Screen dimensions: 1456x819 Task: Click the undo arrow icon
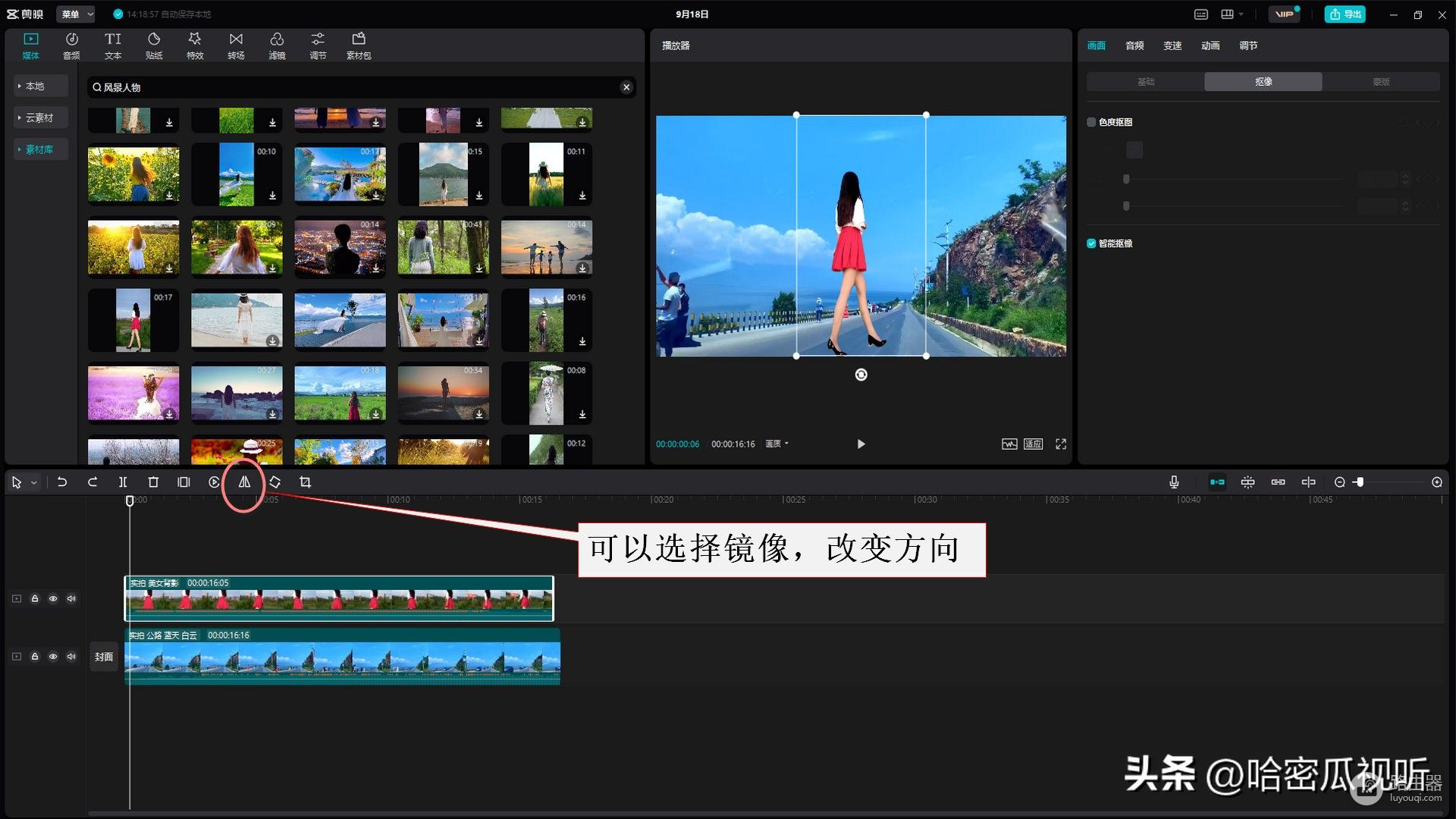point(62,482)
